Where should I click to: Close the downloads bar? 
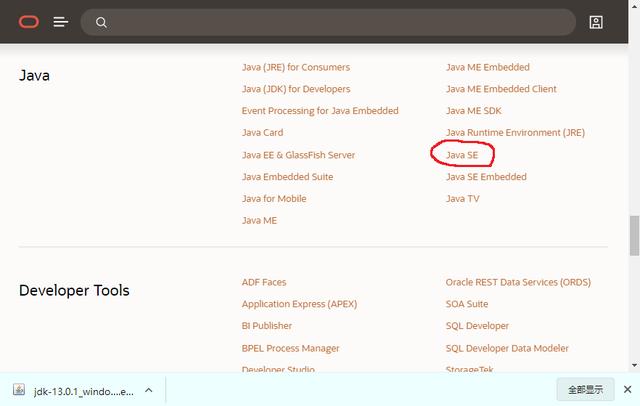point(627,390)
